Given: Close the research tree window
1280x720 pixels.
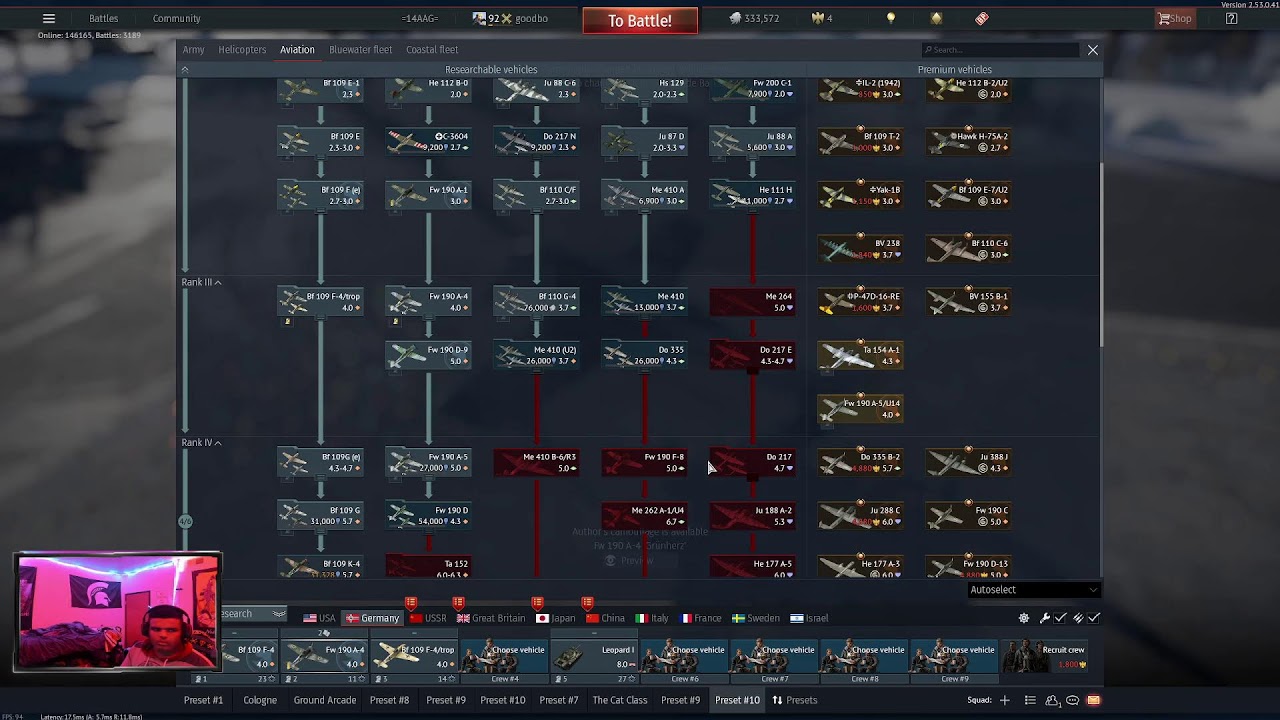Looking at the screenshot, I should (1092, 49).
